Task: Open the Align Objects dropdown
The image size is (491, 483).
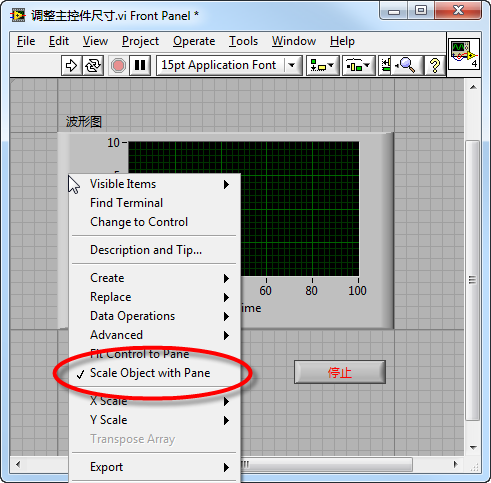Action: [x=323, y=65]
